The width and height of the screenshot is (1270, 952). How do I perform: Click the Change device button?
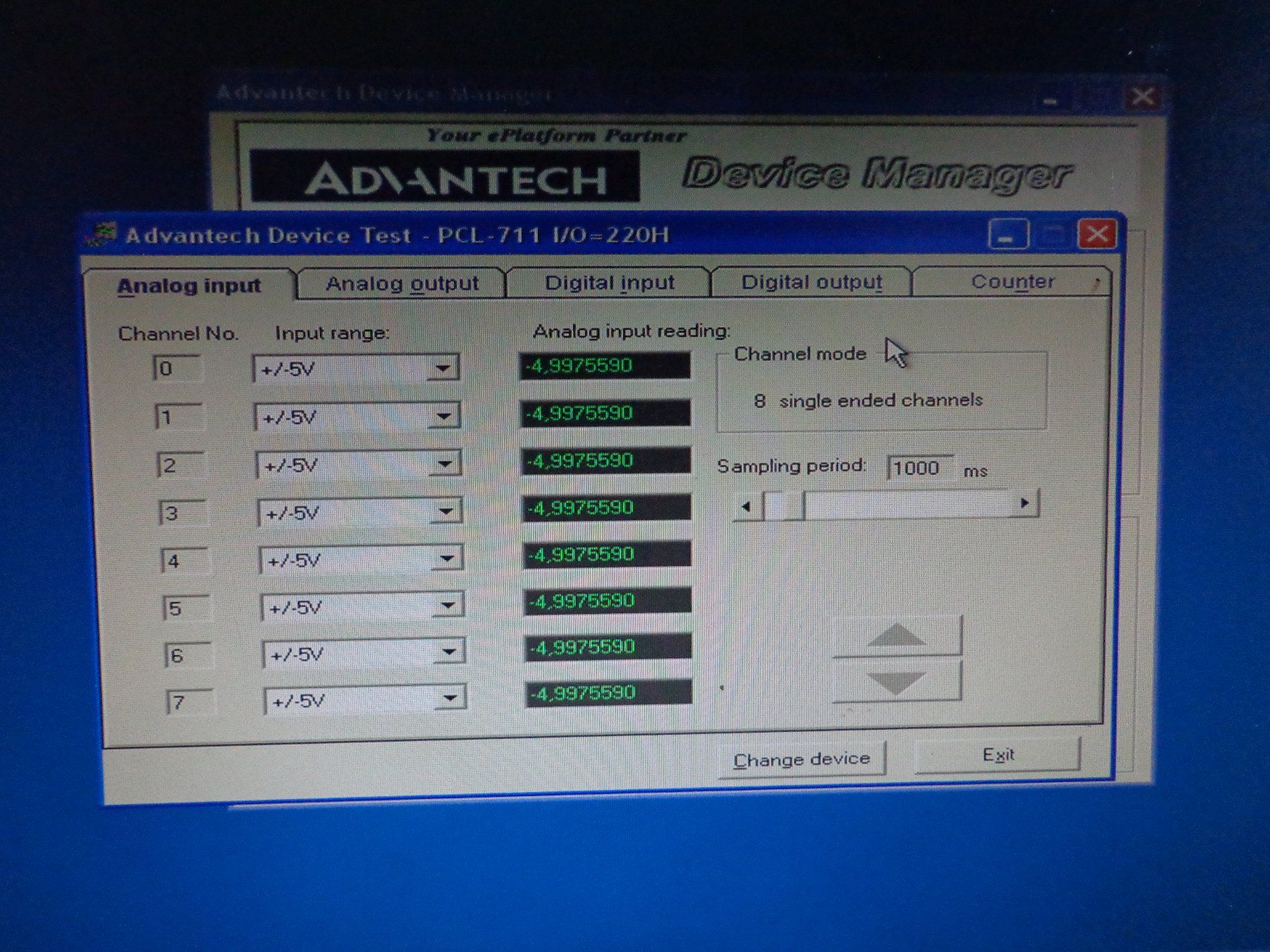tap(802, 759)
